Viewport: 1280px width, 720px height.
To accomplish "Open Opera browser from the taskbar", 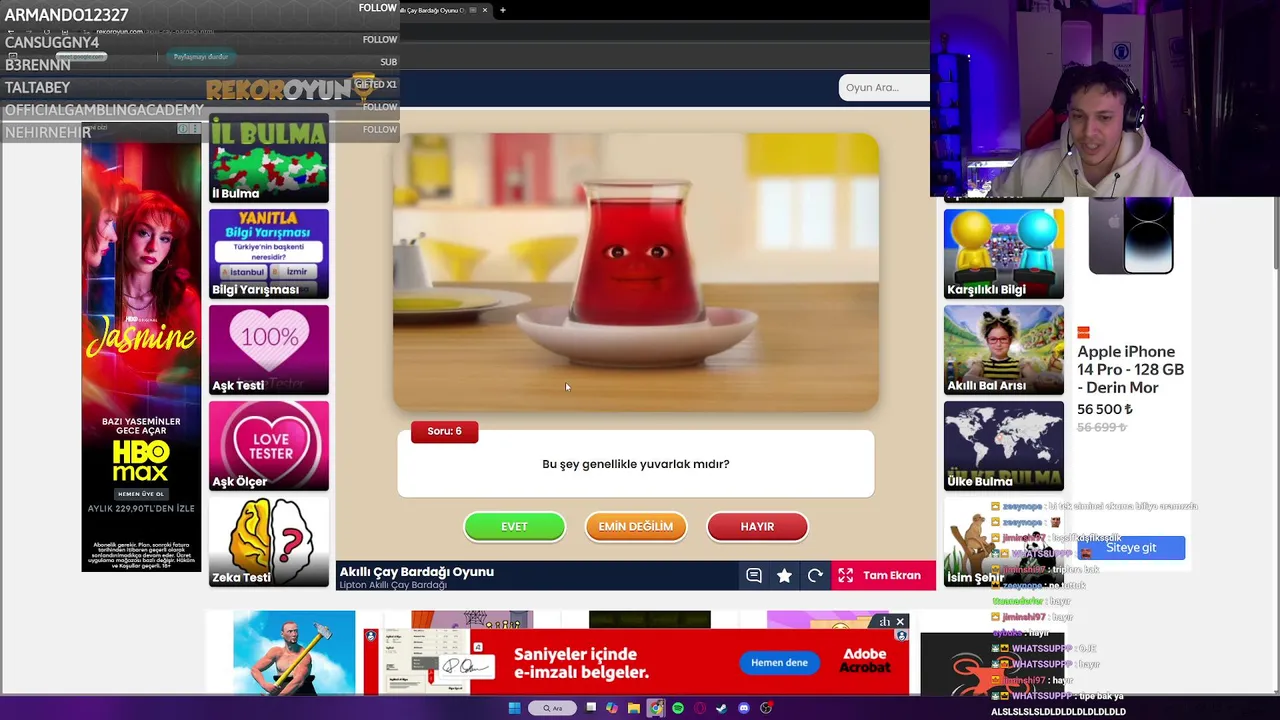I will tap(700, 708).
